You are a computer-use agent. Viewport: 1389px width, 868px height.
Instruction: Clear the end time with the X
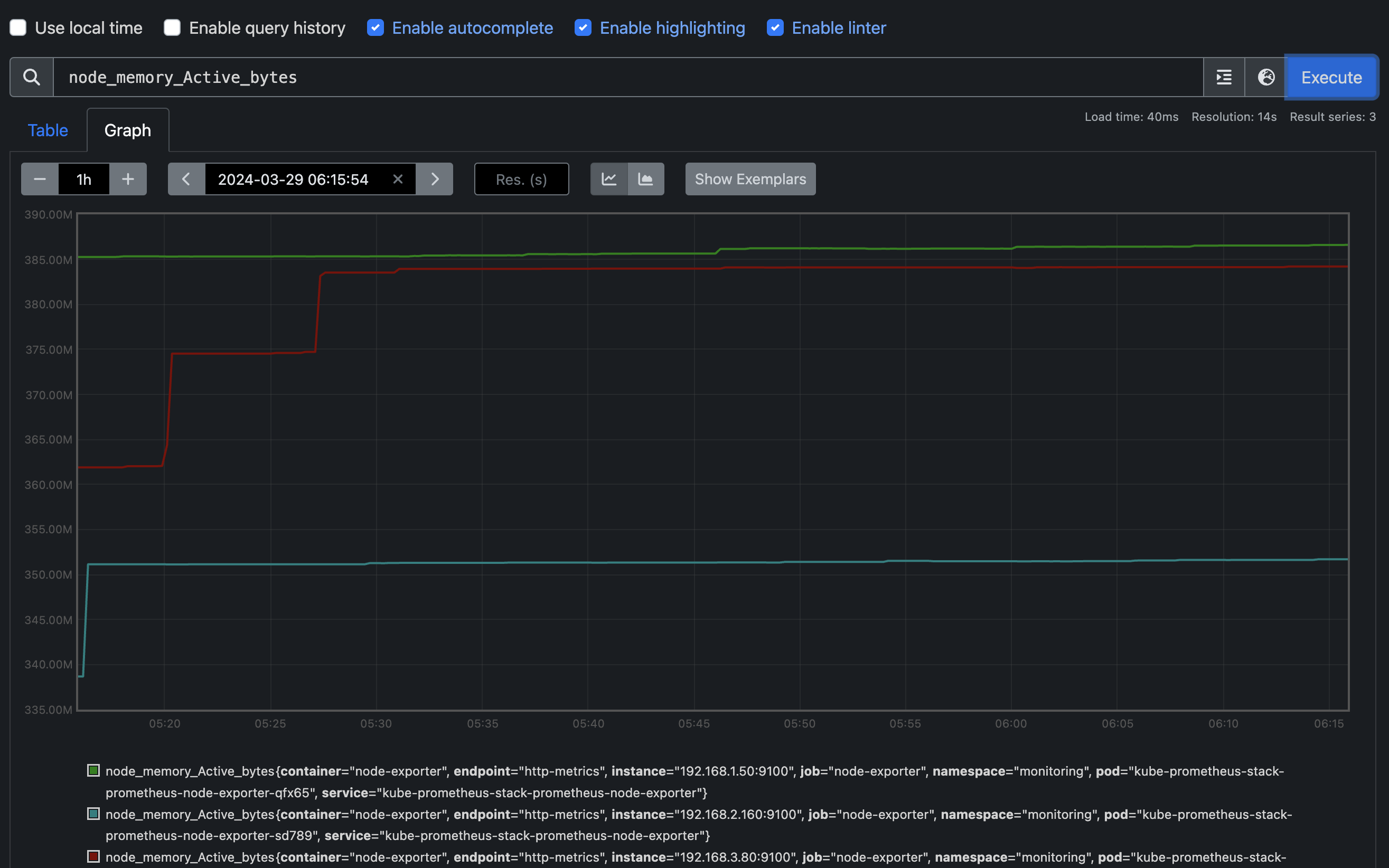pos(397,179)
